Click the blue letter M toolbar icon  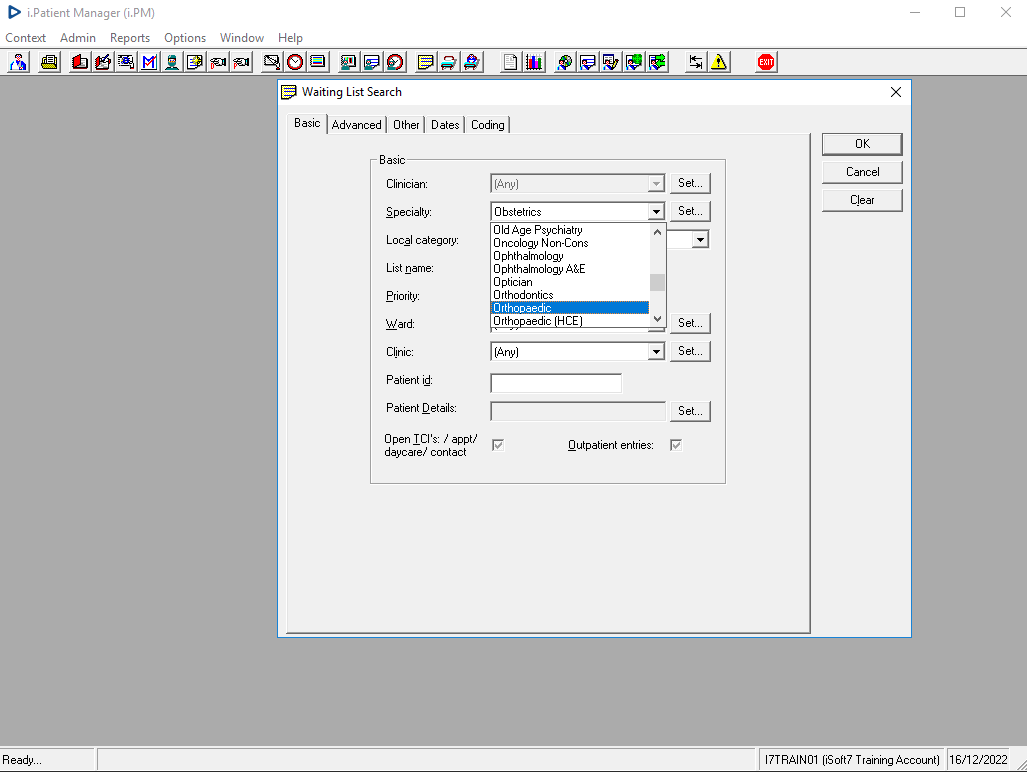pos(149,62)
